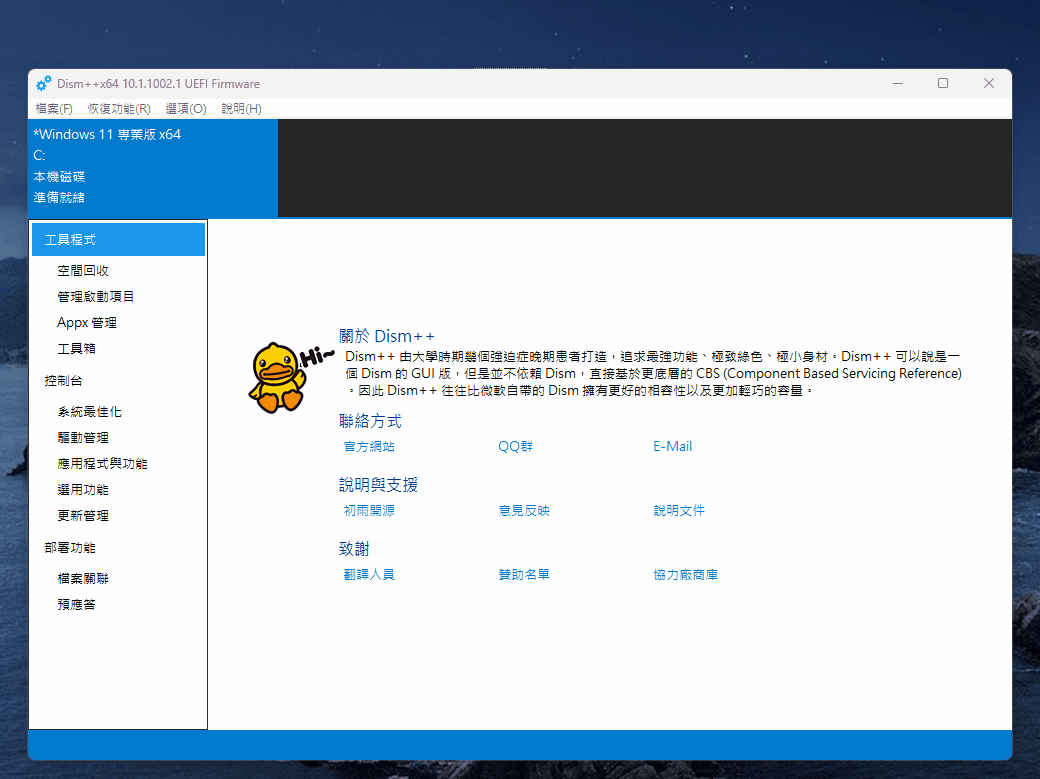Open 管理啟動項目 in the sidebar
This screenshot has width=1040, height=779.
pyautogui.click(x=96, y=297)
